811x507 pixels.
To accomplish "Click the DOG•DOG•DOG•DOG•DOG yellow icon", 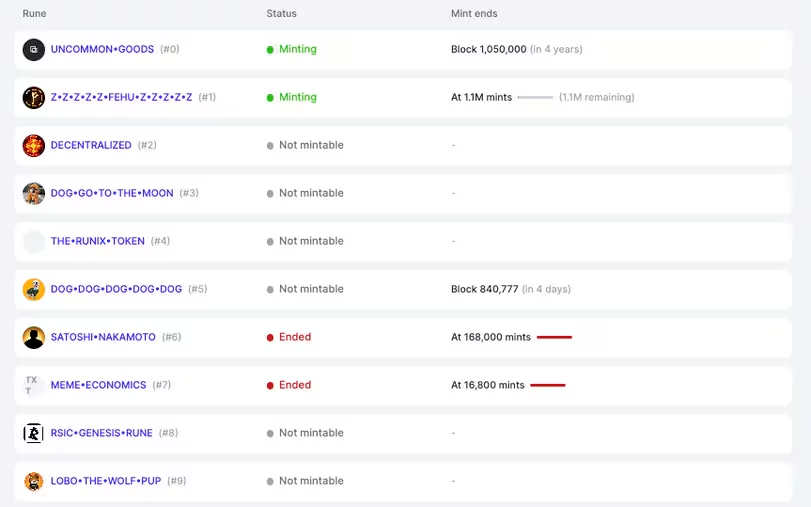I will tap(34, 289).
